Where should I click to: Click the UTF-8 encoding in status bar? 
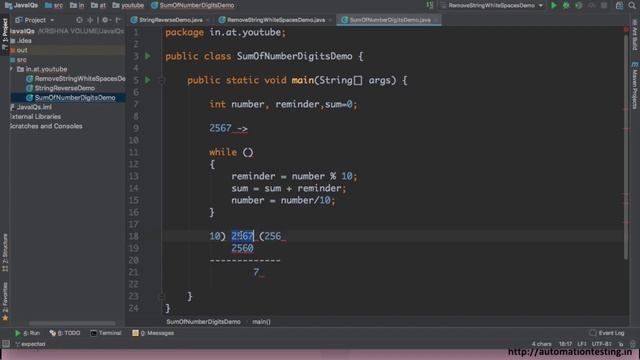click(x=601, y=344)
